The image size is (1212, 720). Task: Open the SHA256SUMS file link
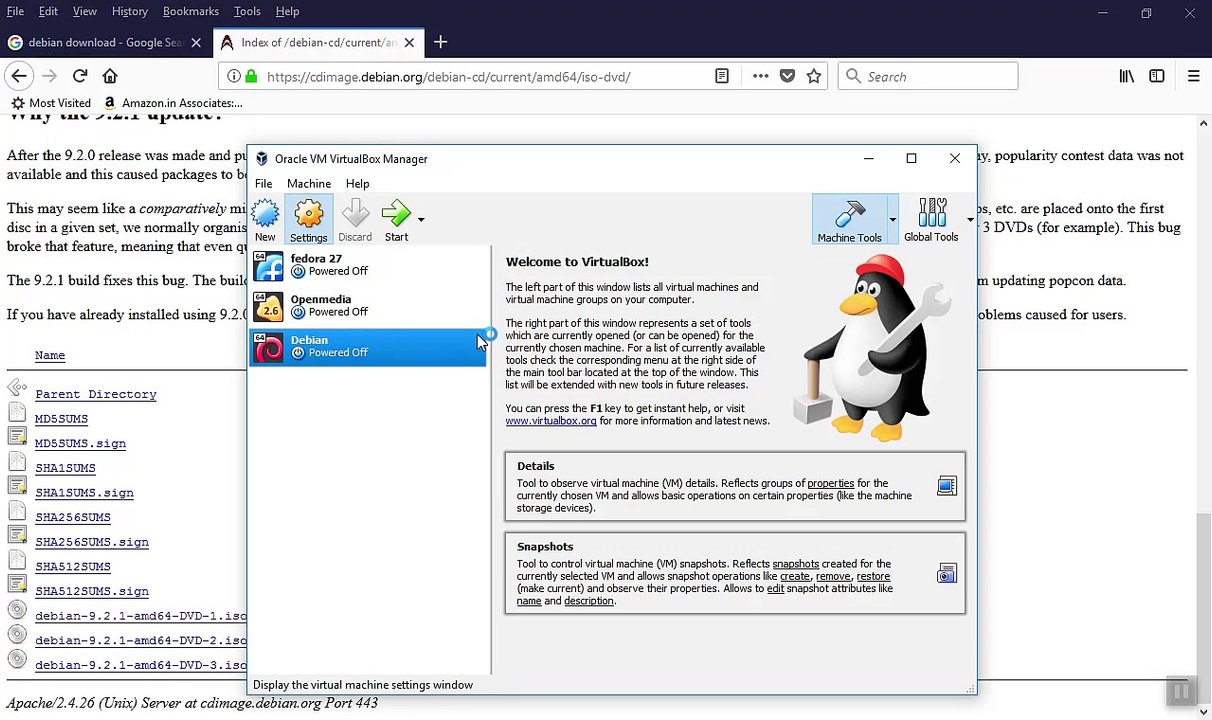coord(73,517)
